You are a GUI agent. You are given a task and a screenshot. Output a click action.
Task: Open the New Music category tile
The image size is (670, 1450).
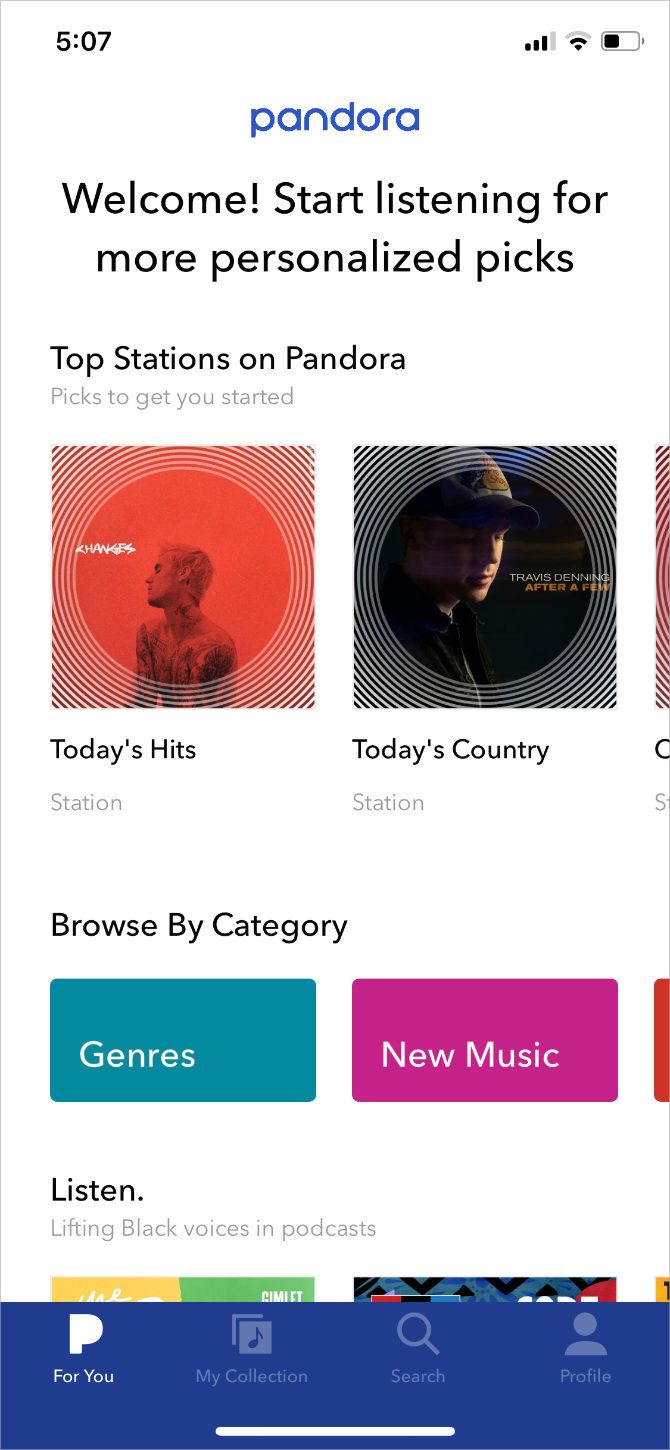(x=484, y=1040)
